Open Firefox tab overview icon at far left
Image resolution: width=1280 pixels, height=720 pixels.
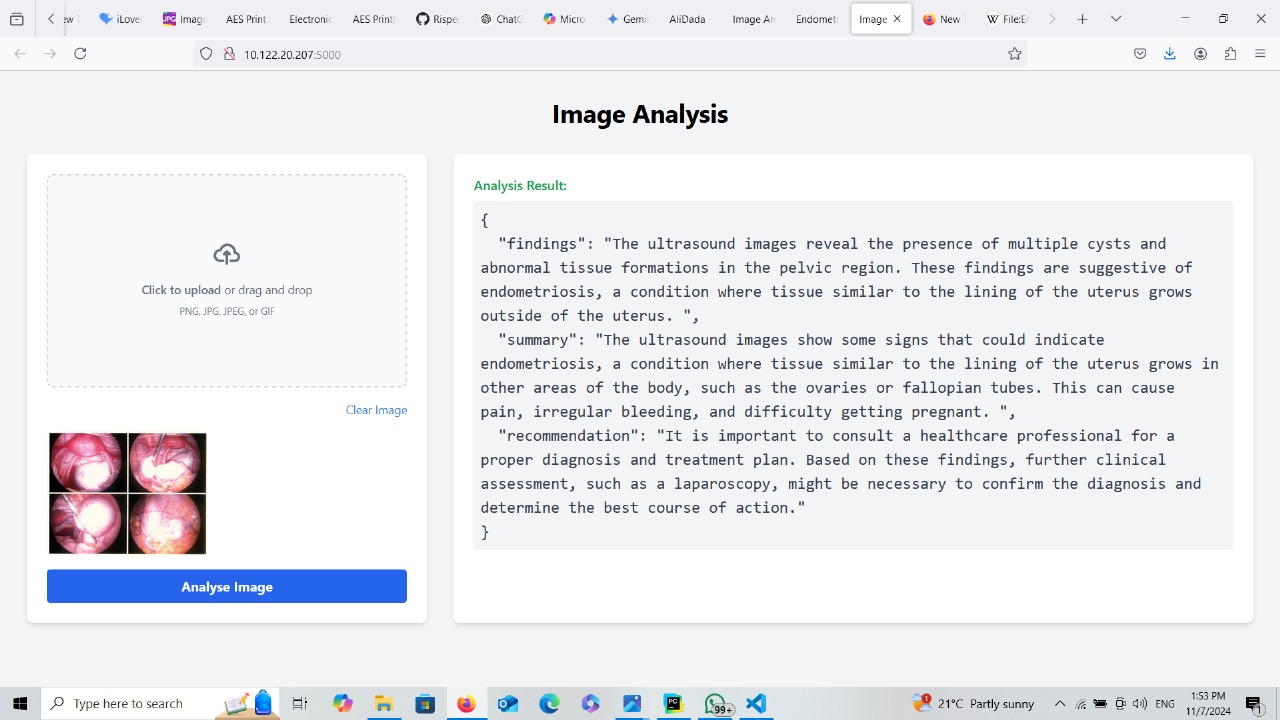[x=16, y=19]
